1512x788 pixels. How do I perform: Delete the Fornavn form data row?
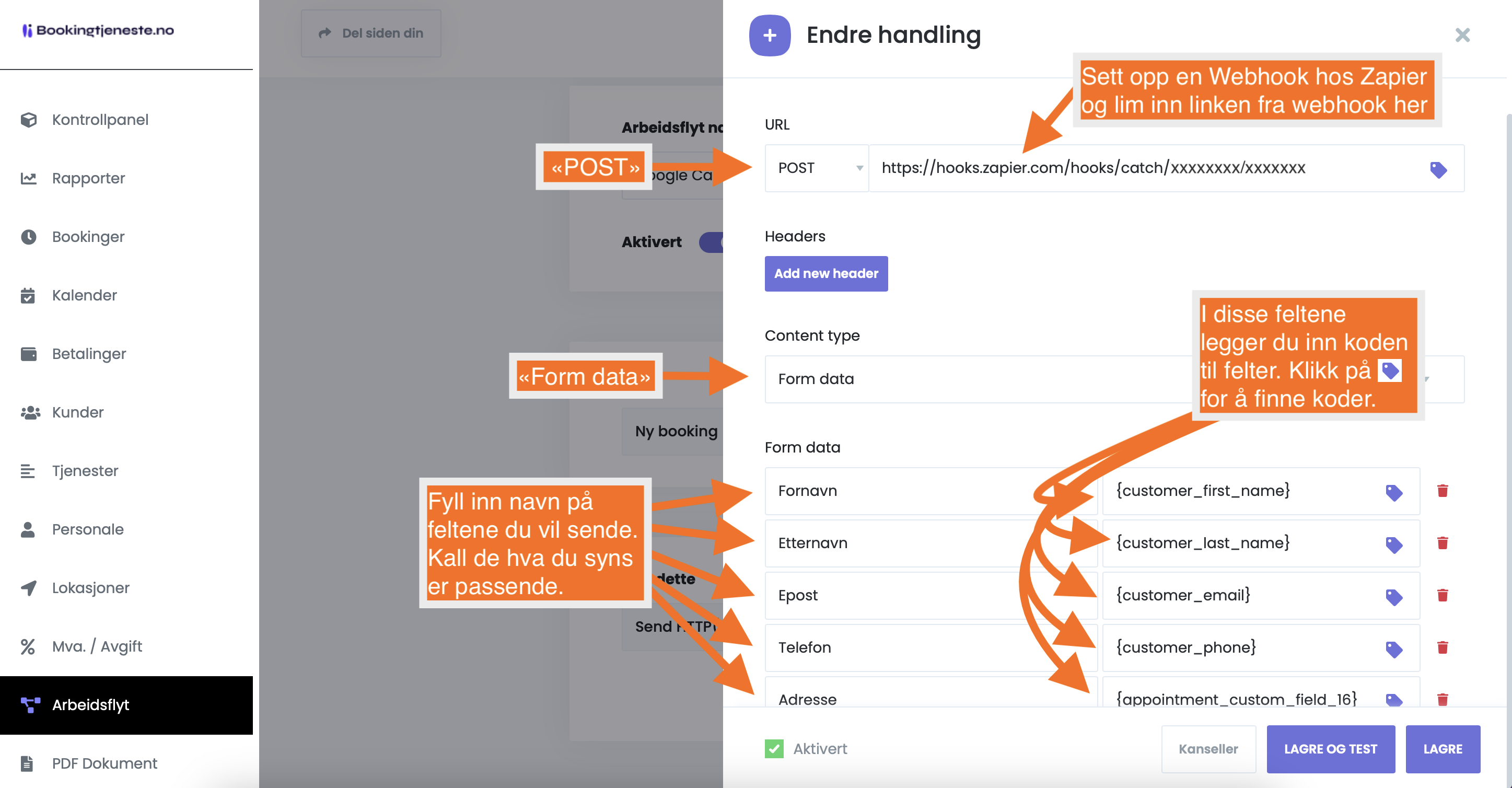click(x=1442, y=491)
